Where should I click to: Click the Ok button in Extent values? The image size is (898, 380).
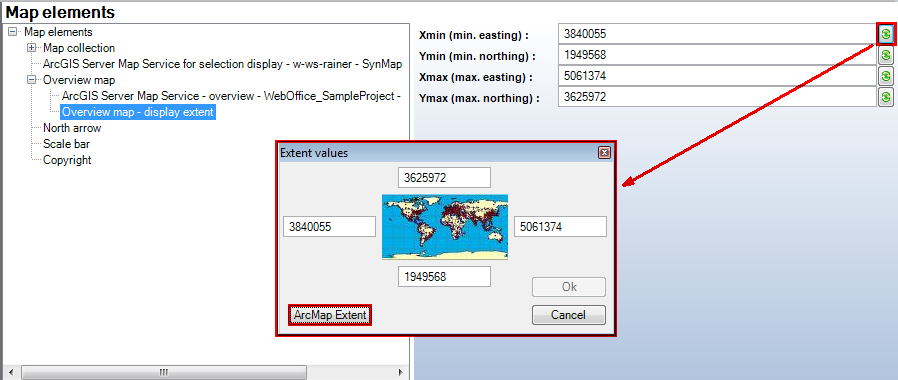(x=569, y=287)
